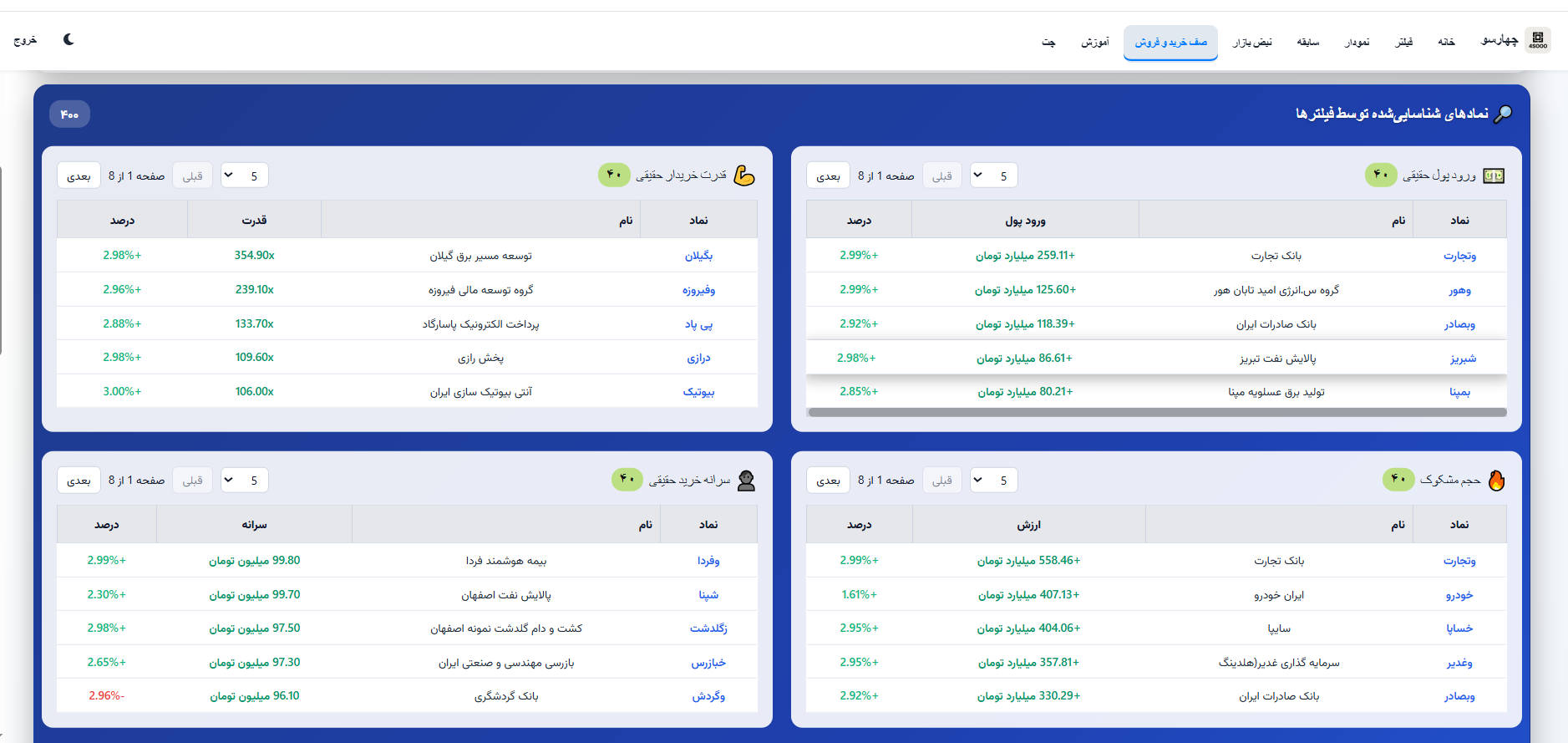The height and width of the screenshot is (743, 1568).
Task: Open وبصادر in the حجم مشکوک table
Action: 1459,696
